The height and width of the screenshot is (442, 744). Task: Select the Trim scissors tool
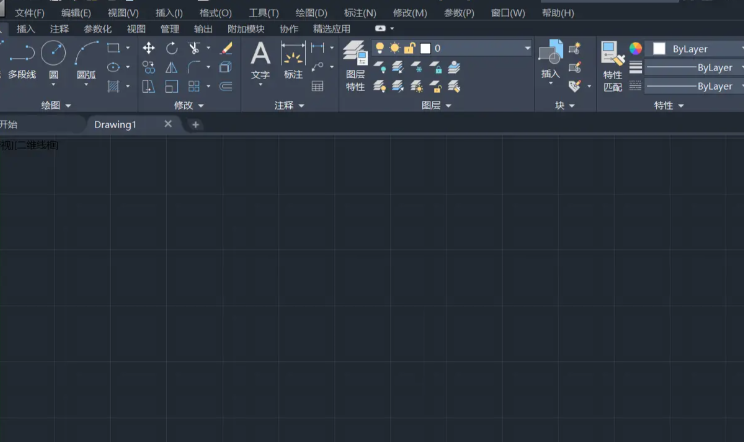pyautogui.click(x=194, y=48)
